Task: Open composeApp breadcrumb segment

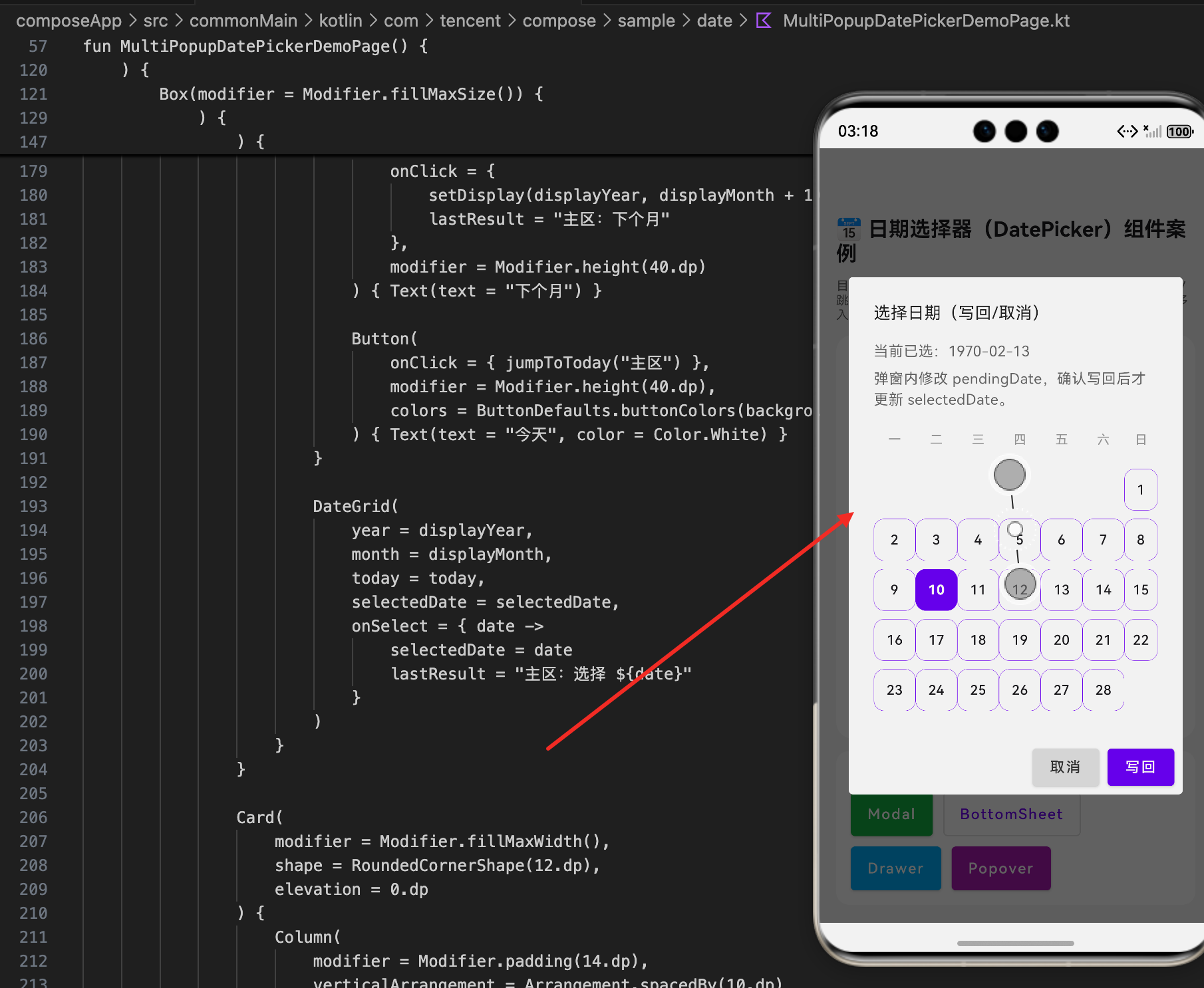Action: (69, 21)
